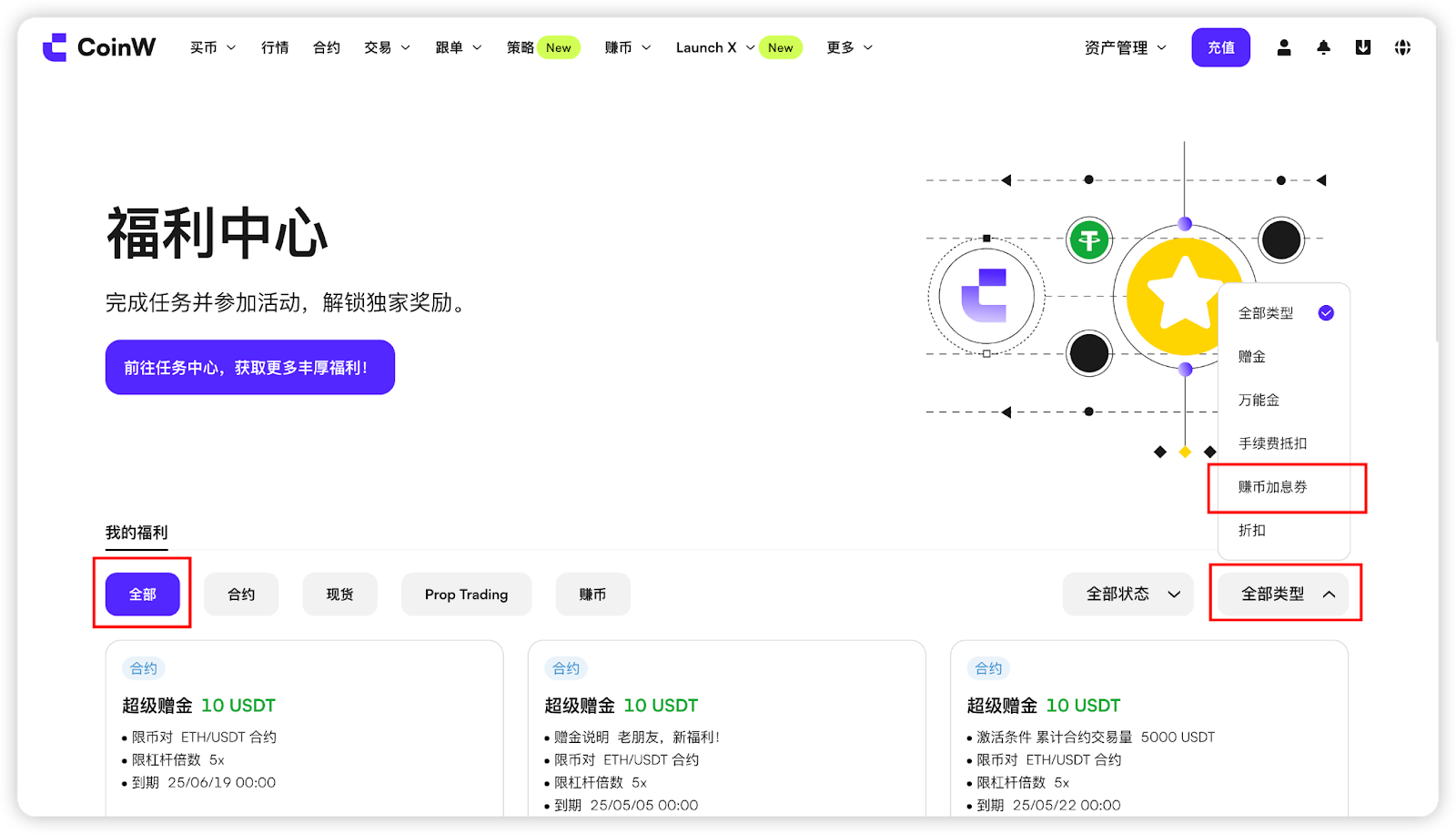Click the 充值 deposit button

pyautogui.click(x=1221, y=47)
